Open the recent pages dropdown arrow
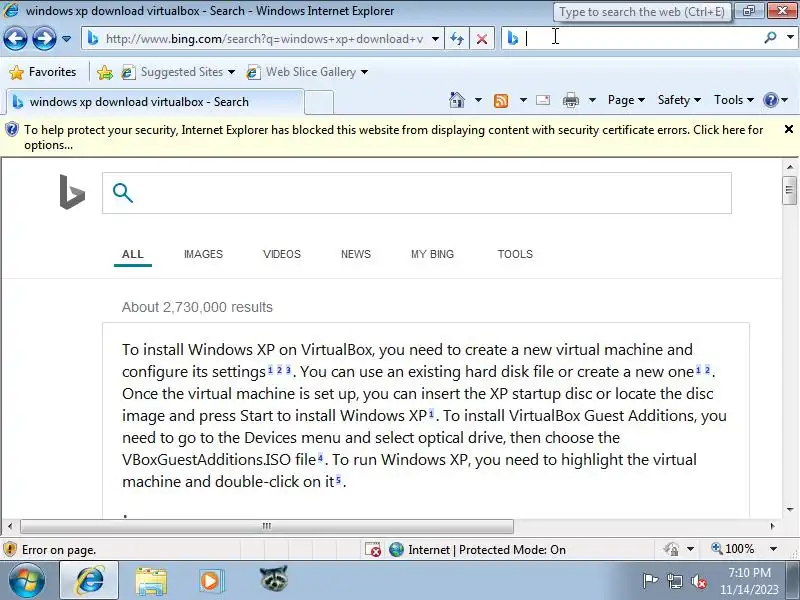This screenshot has width=800, height=600. [x=66, y=39]
